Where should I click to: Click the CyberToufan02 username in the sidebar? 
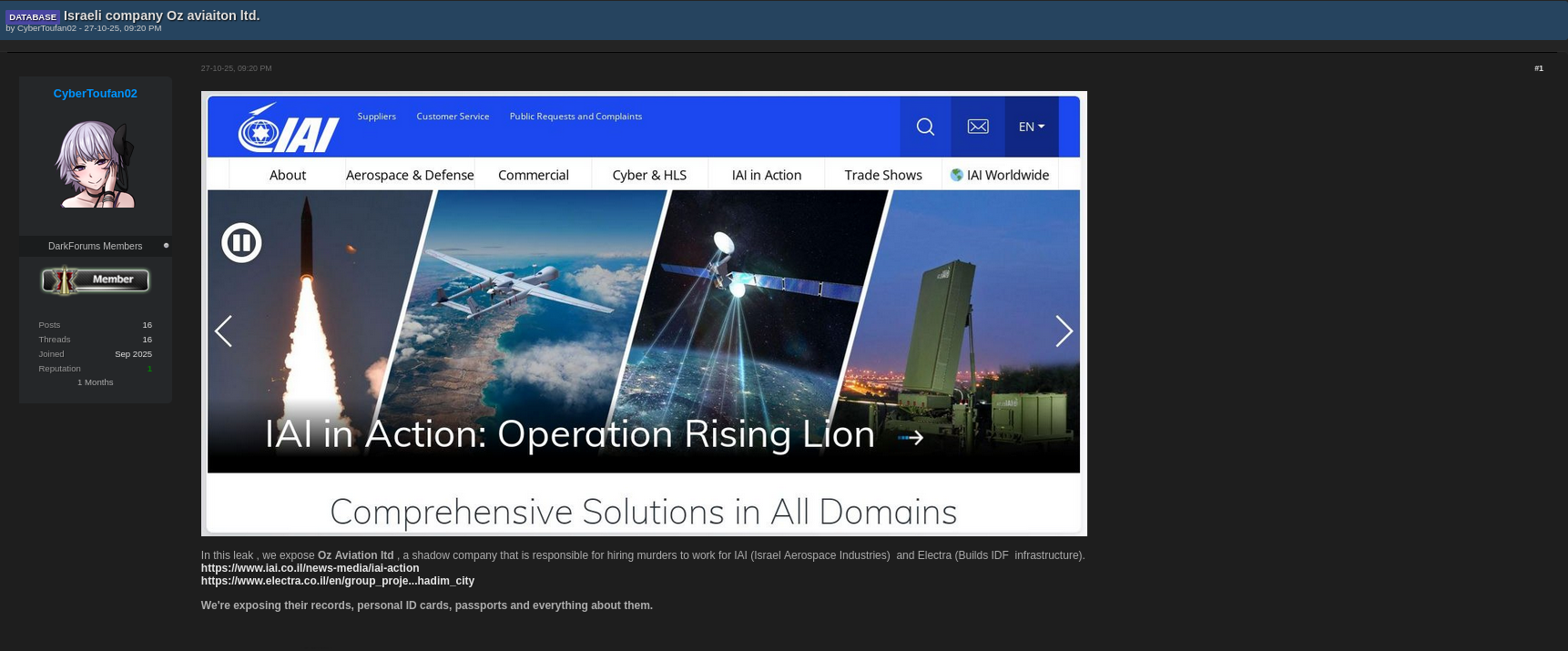[x=95, y=94]
